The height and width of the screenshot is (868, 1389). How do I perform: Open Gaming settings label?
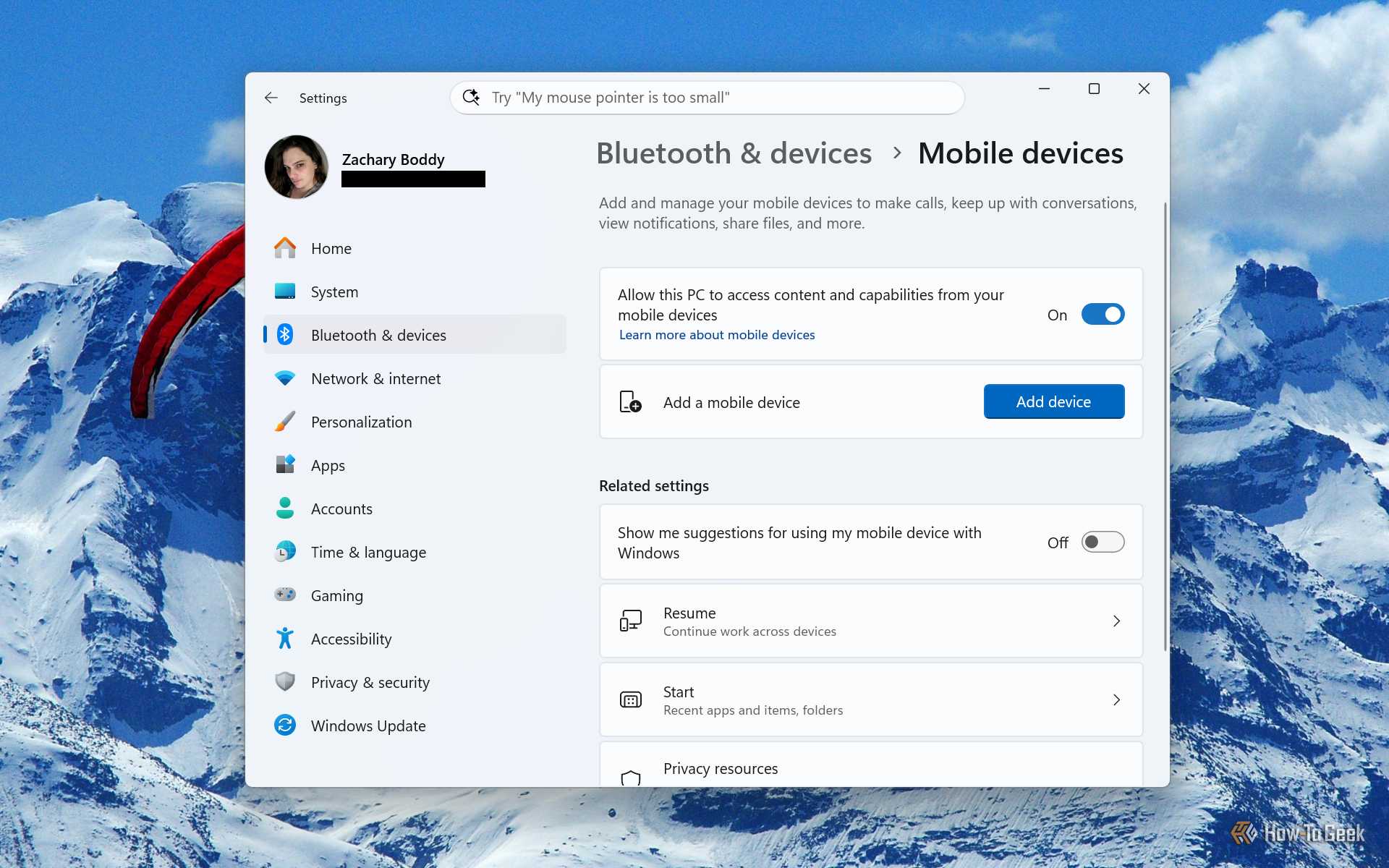point(337,596)
